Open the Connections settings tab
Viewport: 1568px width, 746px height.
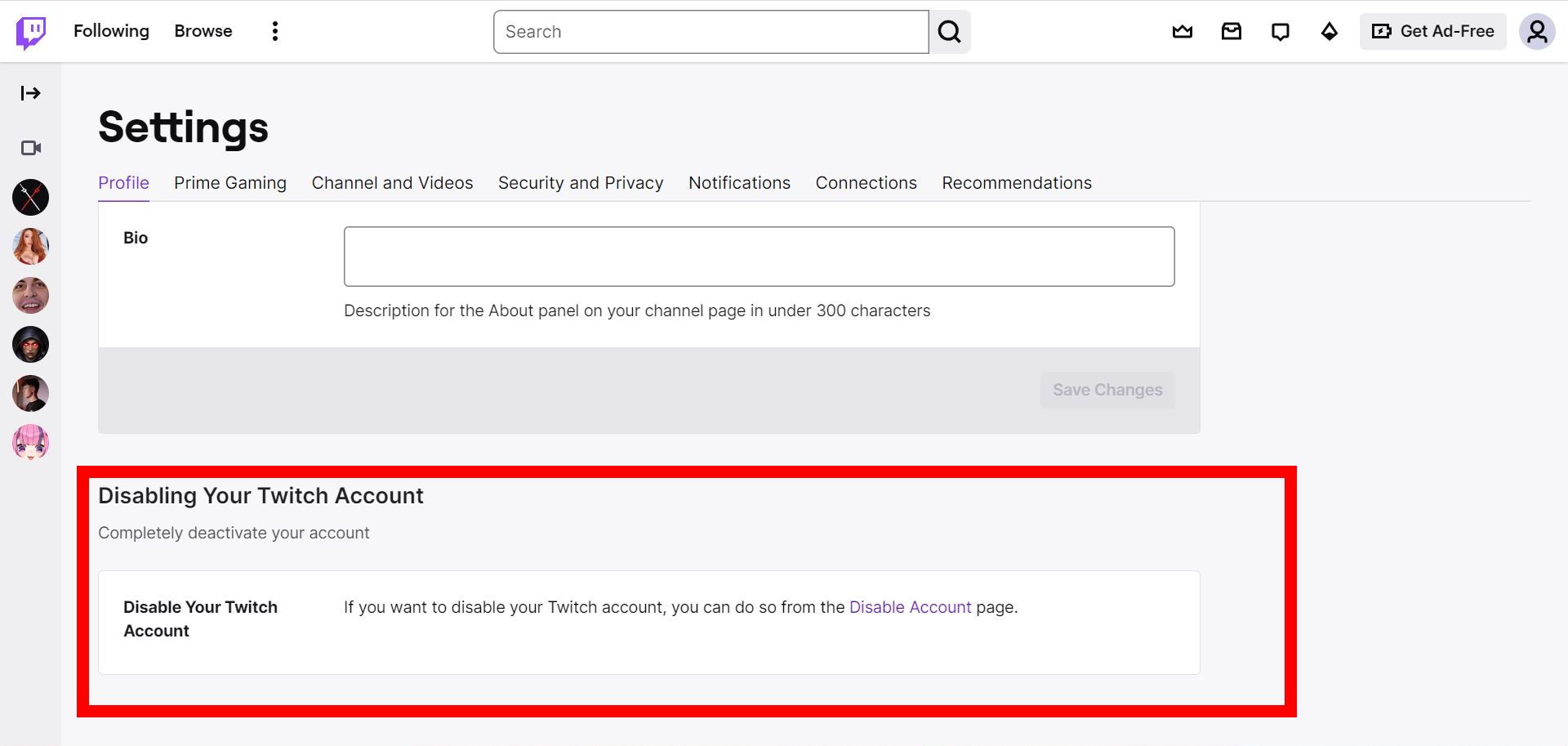click(866, 183)
